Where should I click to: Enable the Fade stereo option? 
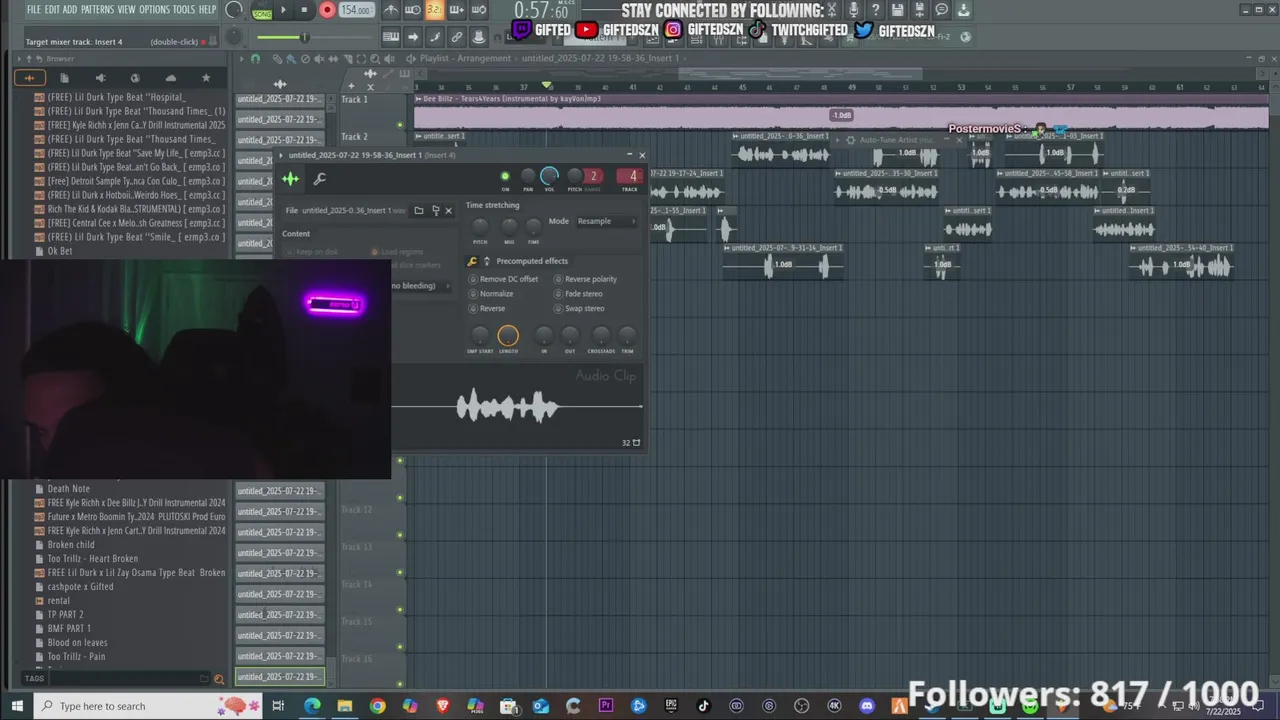(x=579, y=294)
